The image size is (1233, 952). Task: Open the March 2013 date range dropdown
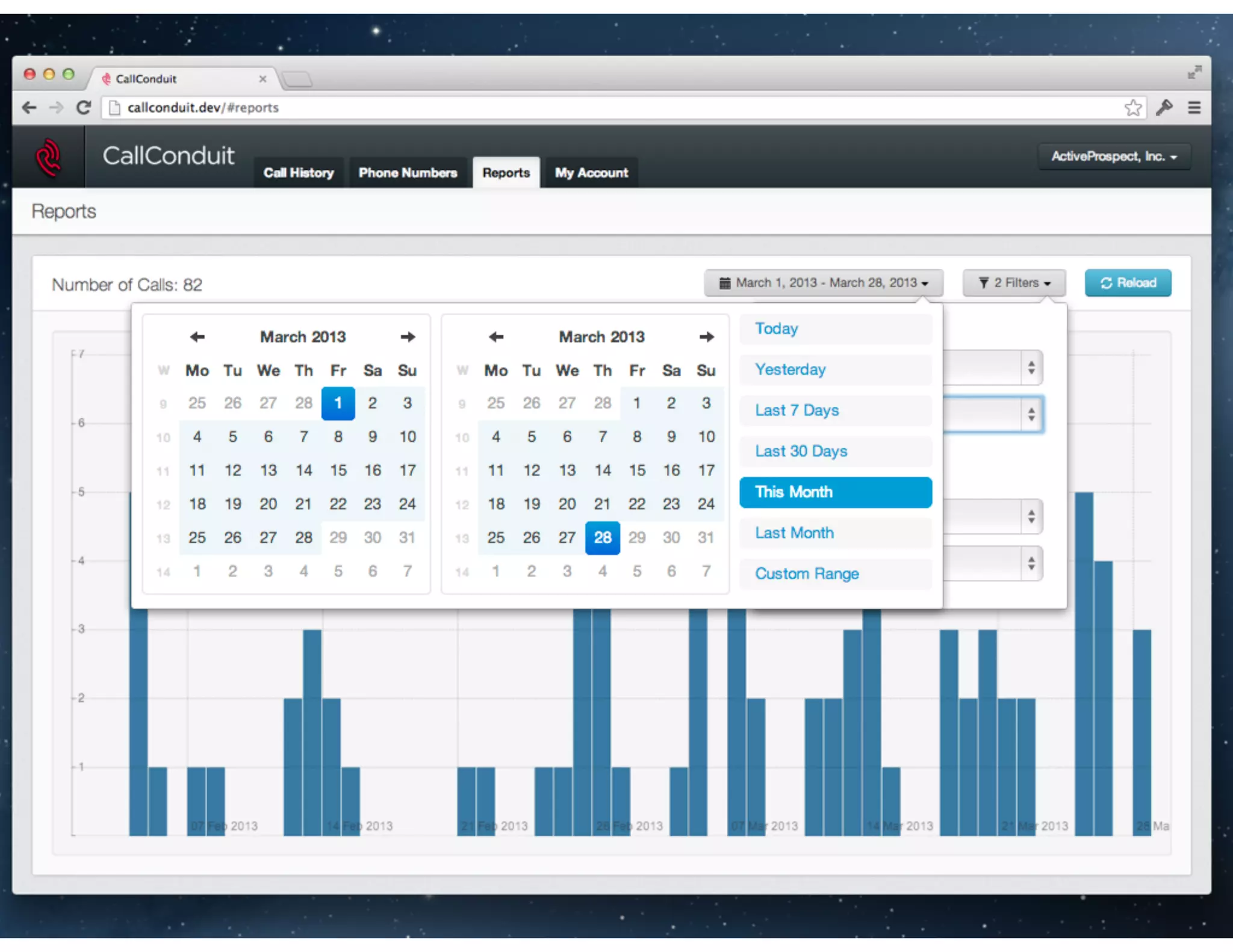tap(823, 283)
